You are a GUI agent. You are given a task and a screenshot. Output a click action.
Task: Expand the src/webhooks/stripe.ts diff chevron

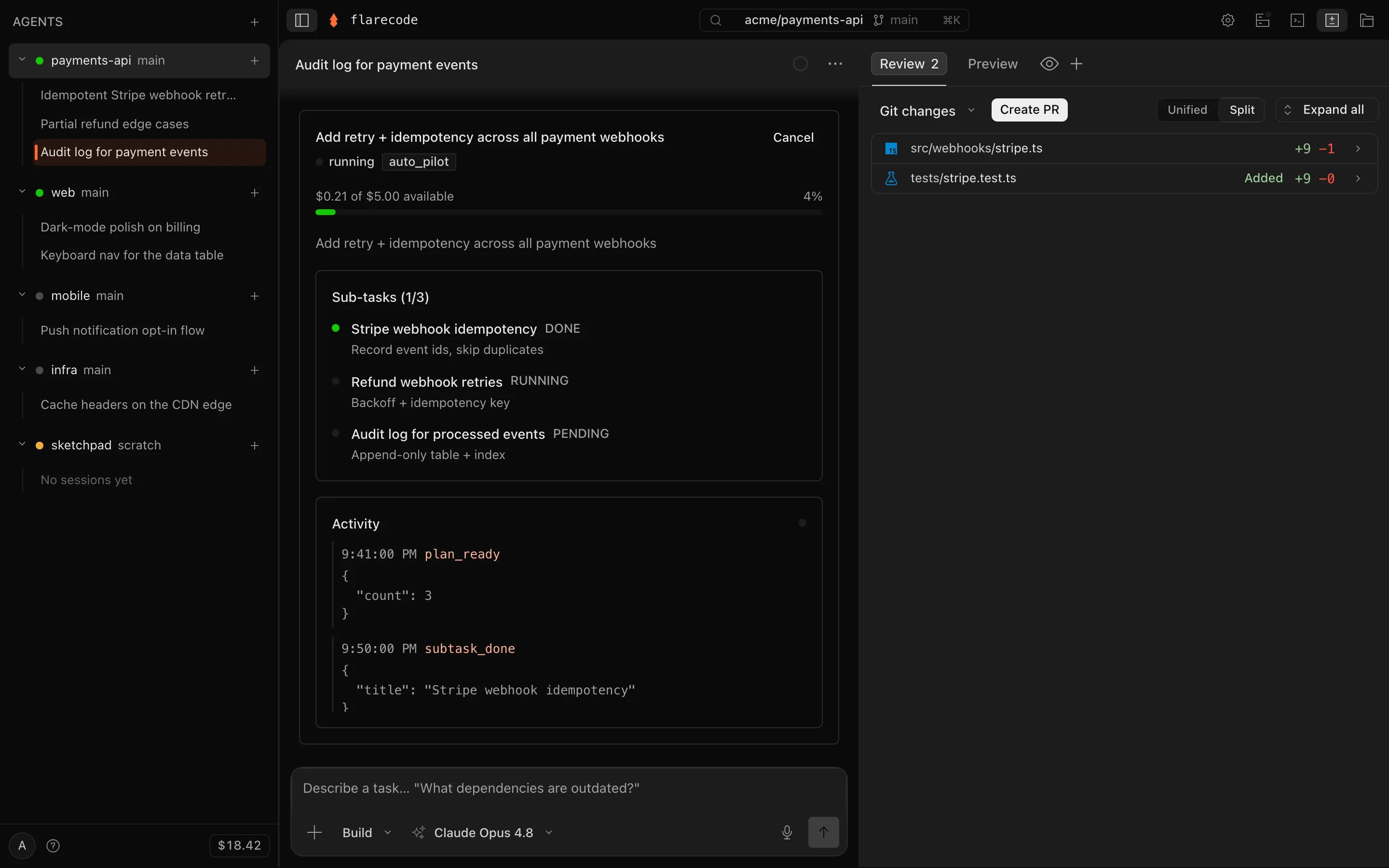(1358, 149)
